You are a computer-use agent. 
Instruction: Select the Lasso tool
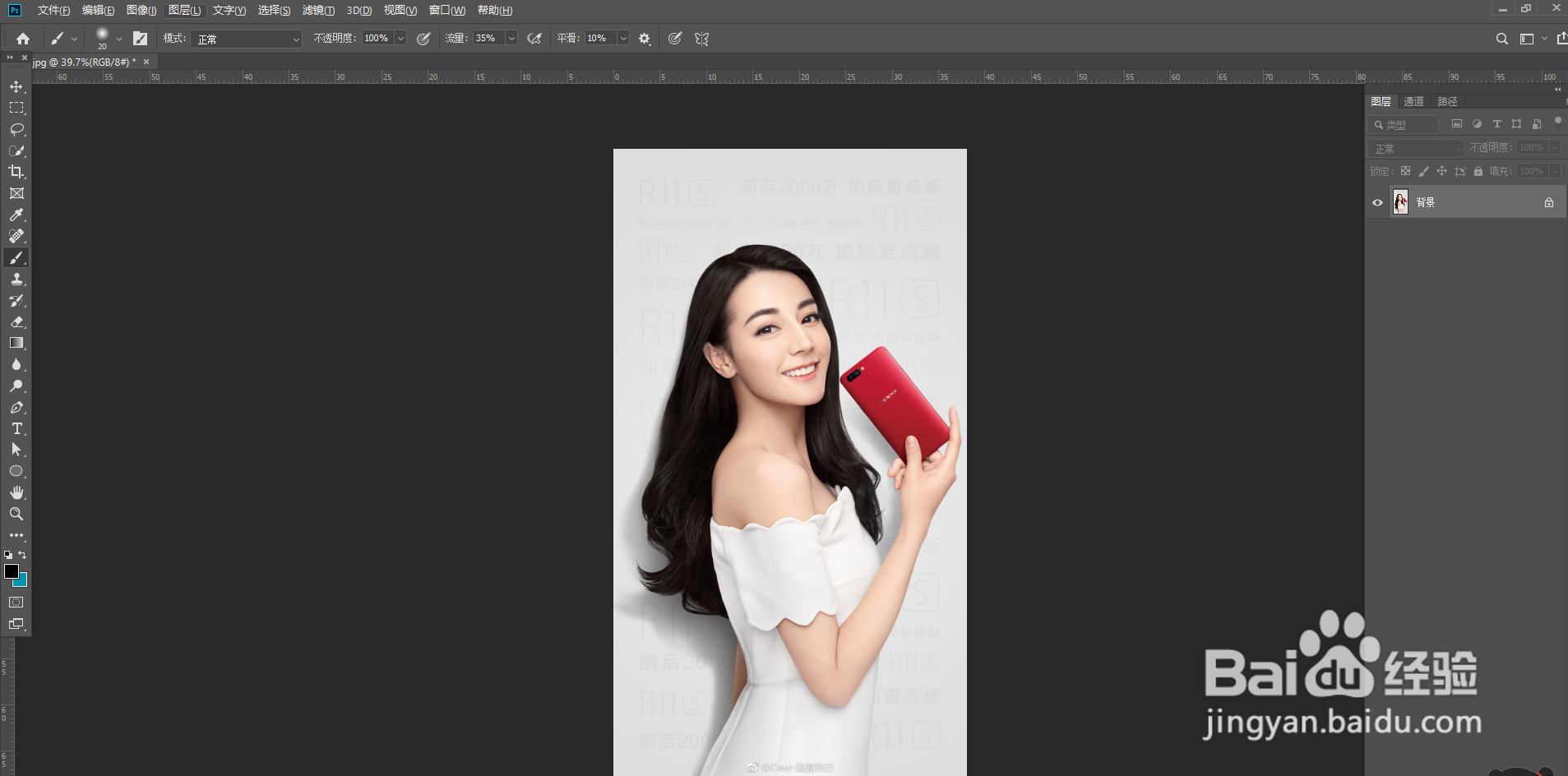click(16, 129)
